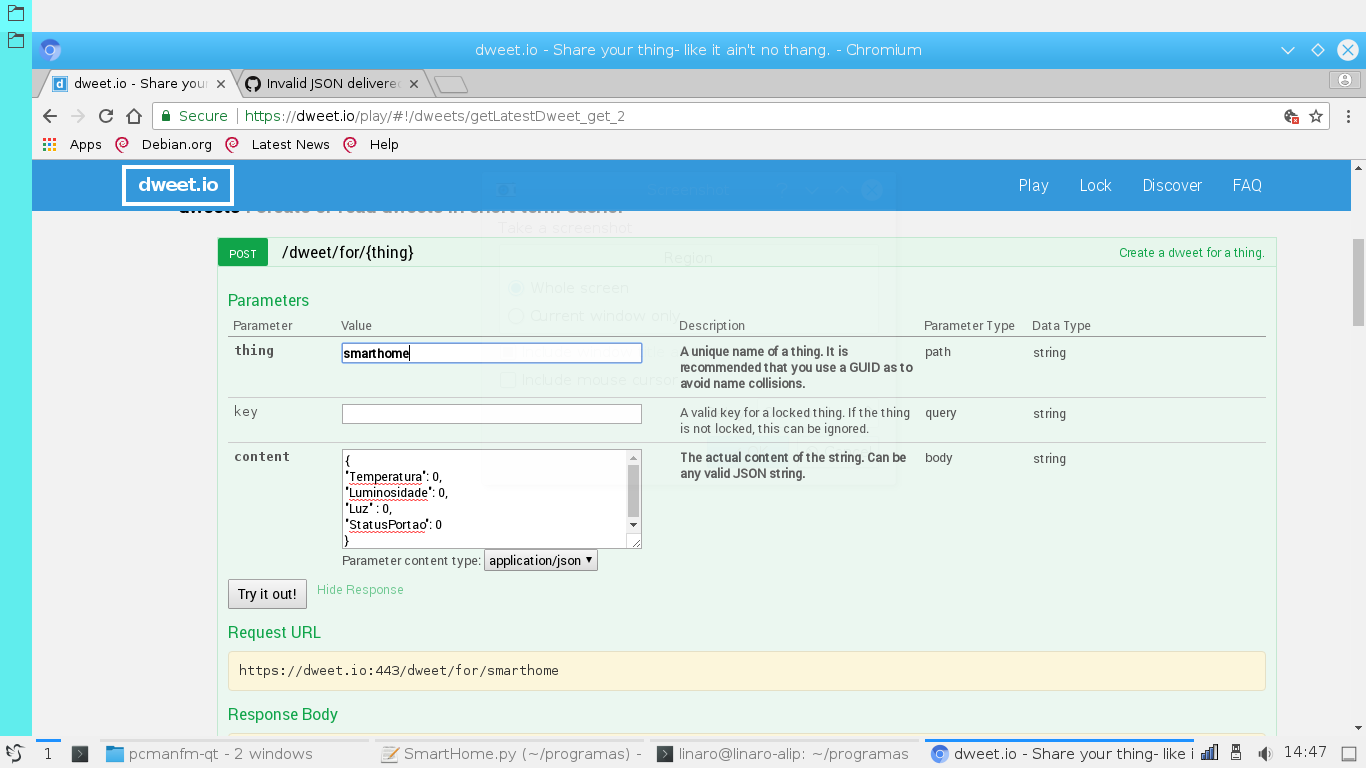Open the second desktop folder icon
Screen dimensions: 1366x768
point(15,40)
